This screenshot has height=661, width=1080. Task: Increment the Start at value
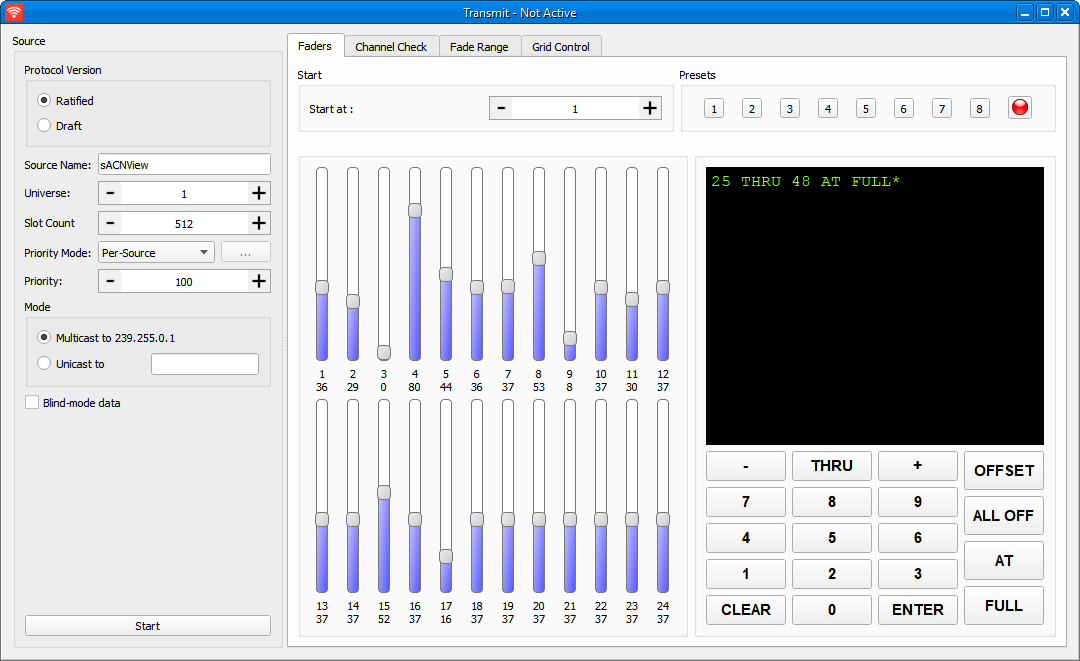[x=650, y=108]
